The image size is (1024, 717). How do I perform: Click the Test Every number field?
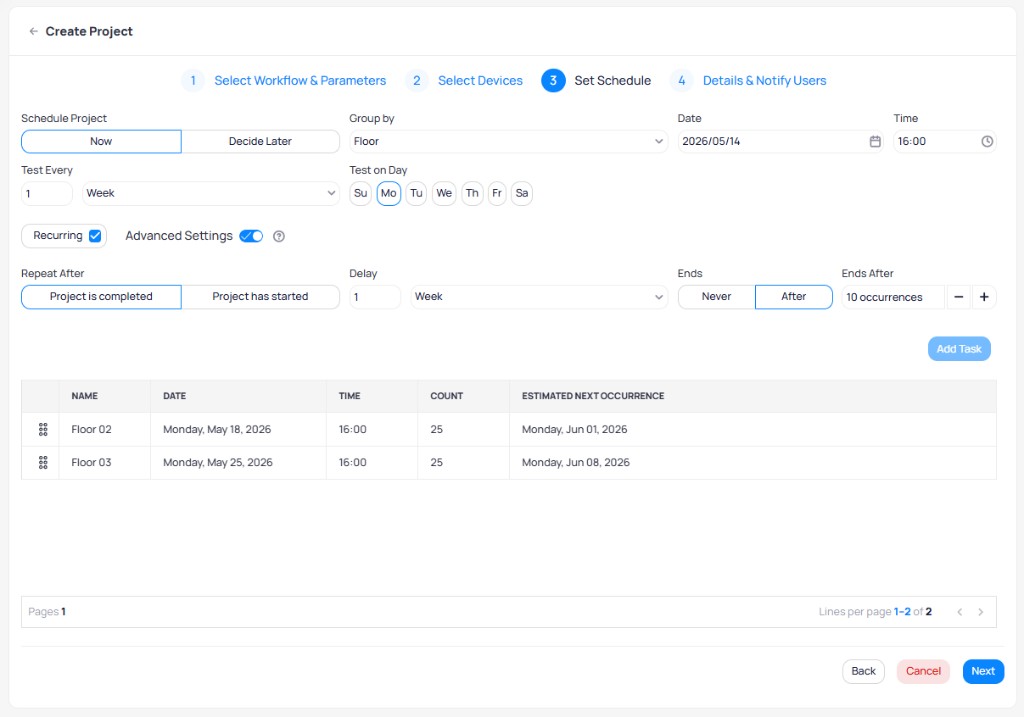(46, 193)
